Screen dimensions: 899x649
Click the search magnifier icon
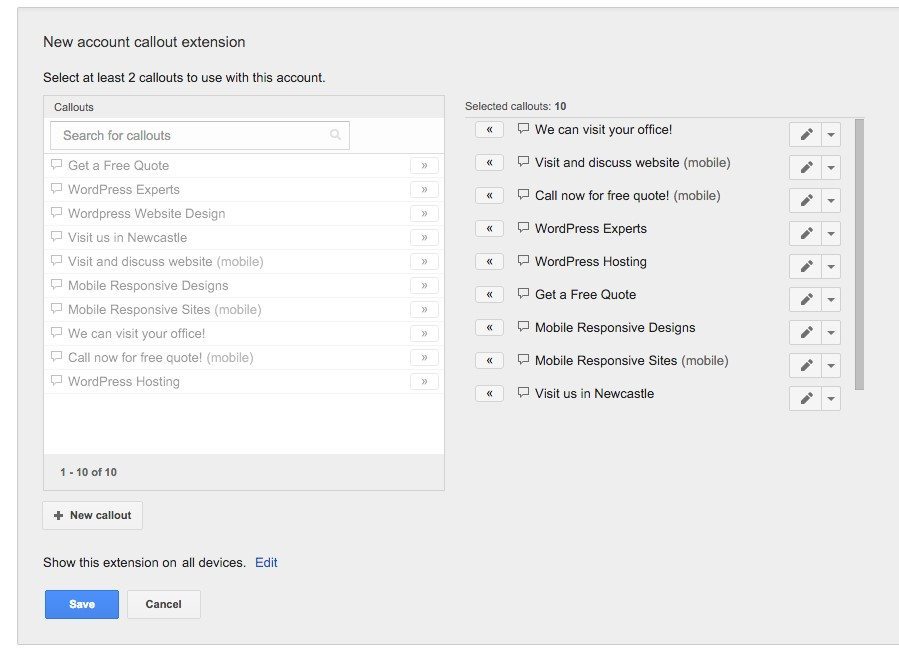pos(335,133)
